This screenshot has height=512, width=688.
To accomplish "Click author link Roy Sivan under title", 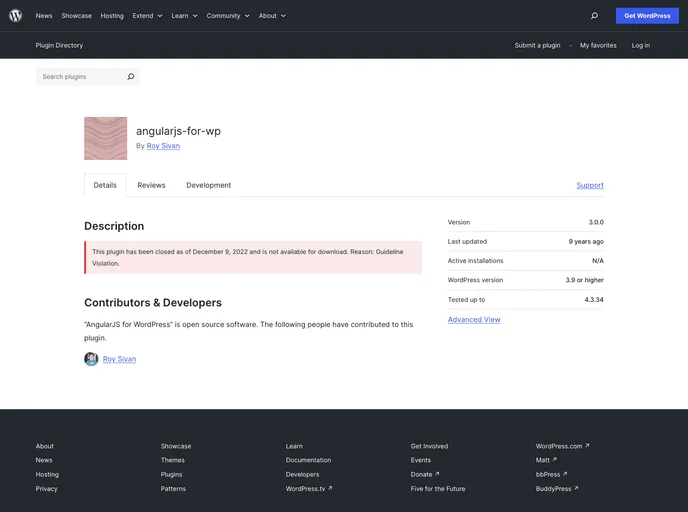I will point(163,146).
